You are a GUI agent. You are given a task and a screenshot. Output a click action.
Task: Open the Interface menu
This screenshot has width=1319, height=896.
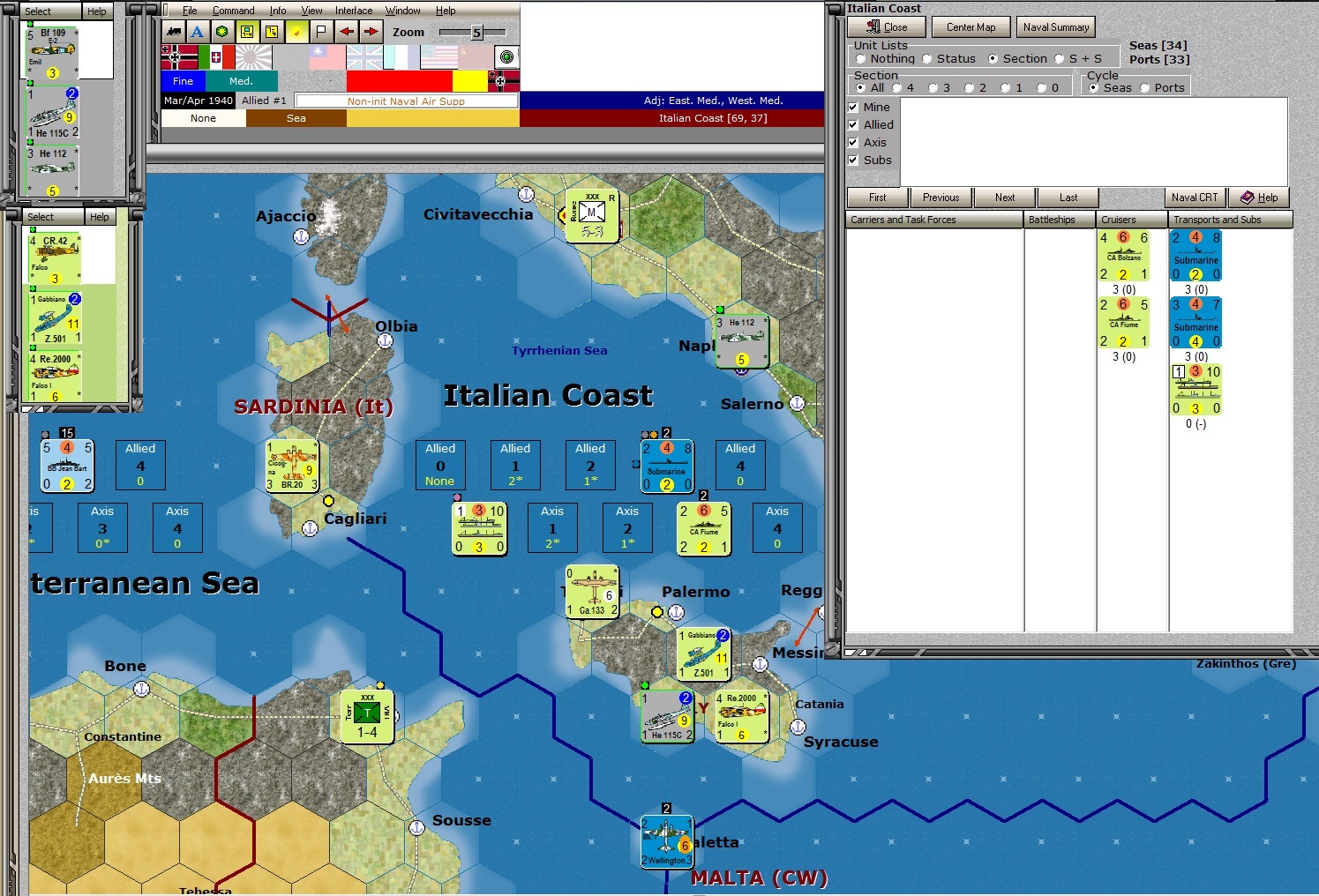tap(354, 11)
